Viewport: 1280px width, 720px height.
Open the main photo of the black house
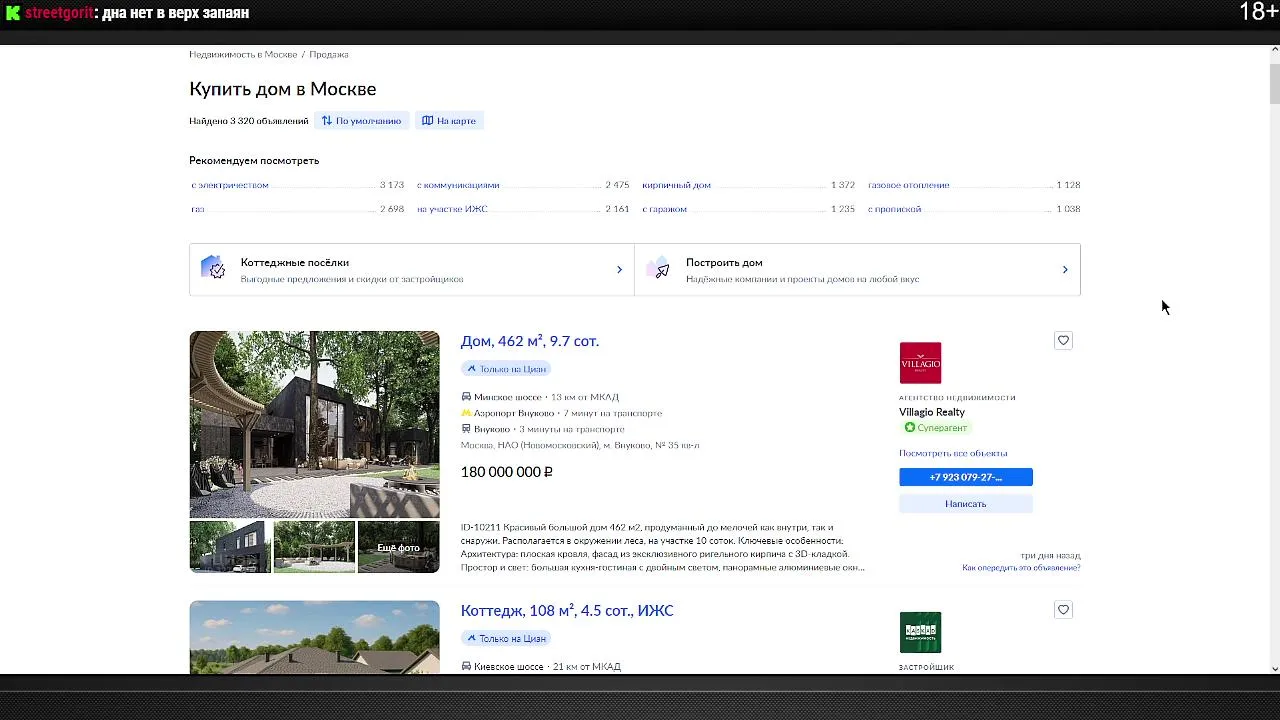[314, 424]
